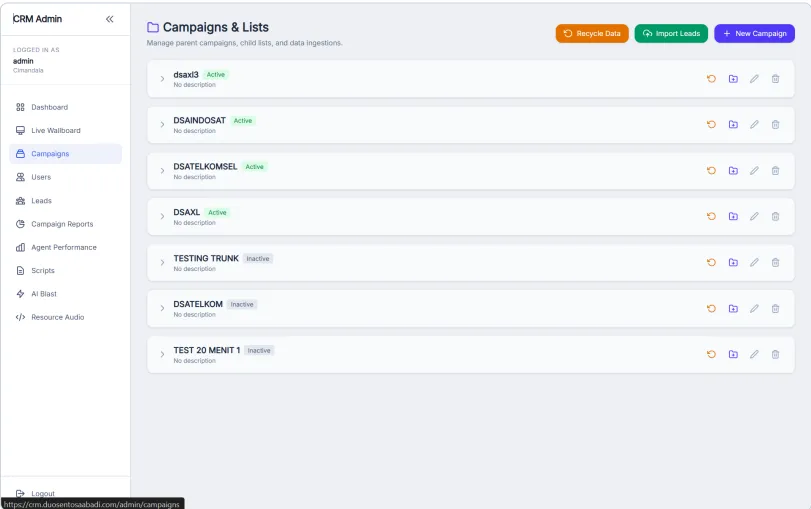Delete the DSATELKOM campaign

tap(775, 308)
